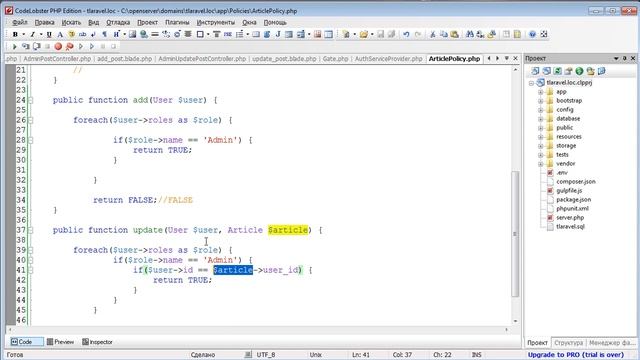Switch to AuthServiceProvider.php tab
The height and width of the screenshot is (360, 640).
389,59
